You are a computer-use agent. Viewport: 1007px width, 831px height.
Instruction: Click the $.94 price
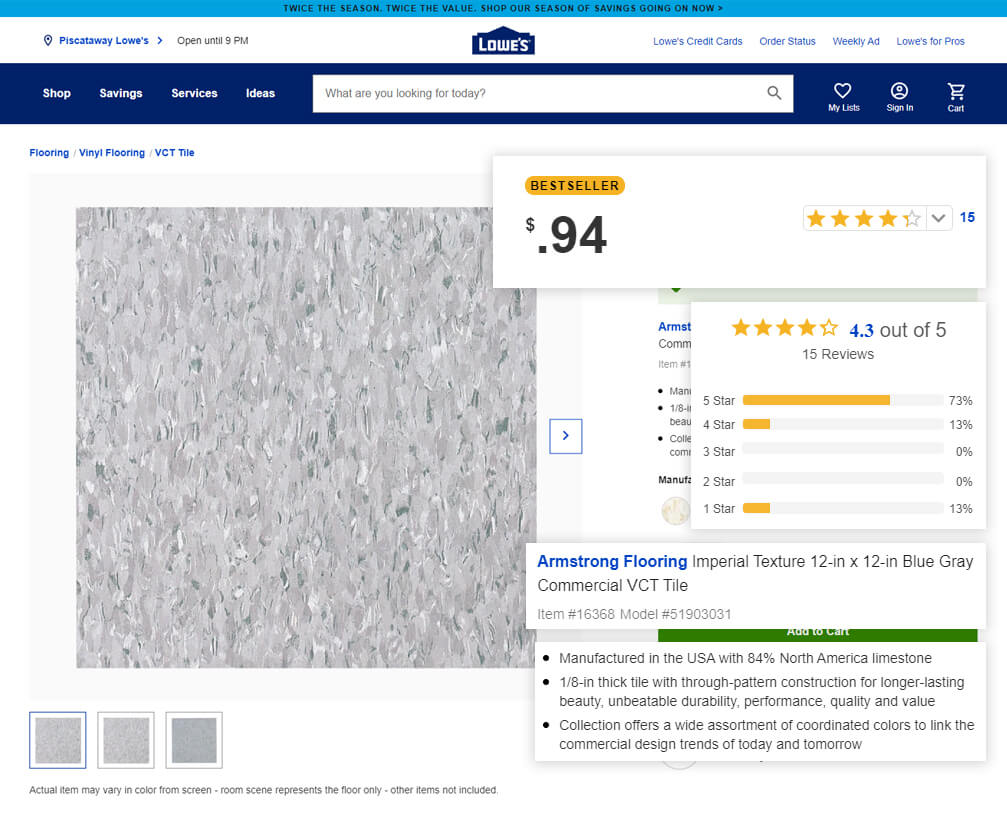pos(566,234)
